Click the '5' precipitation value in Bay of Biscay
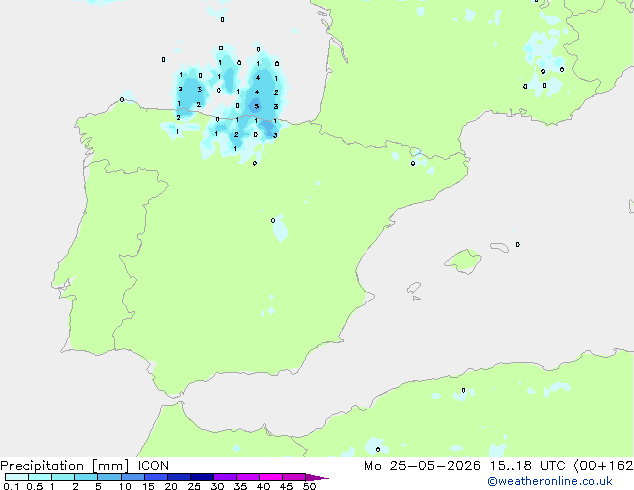The width and height of the screenshot is (634, 490). [x=256, y=107]
